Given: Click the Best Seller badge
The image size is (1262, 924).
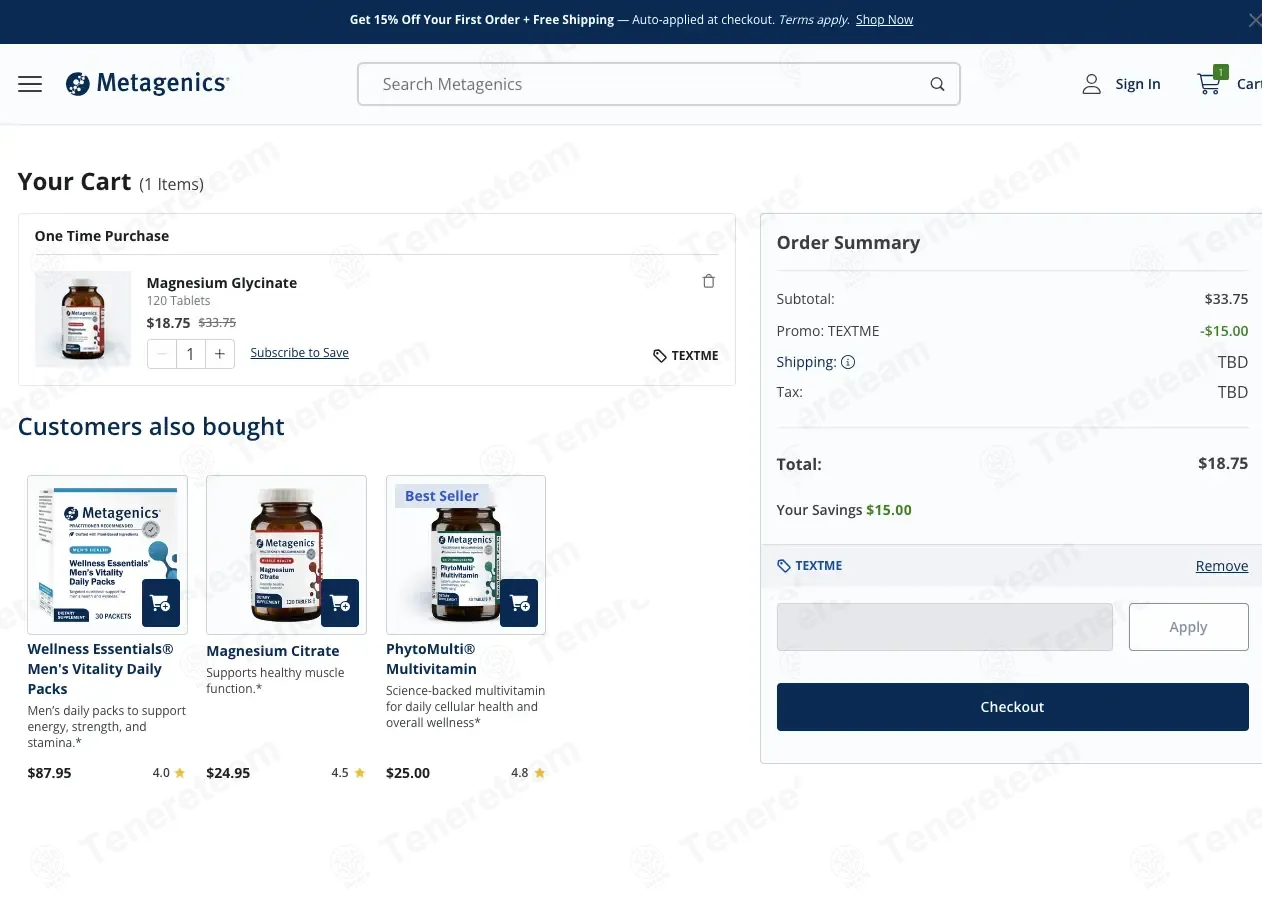Looking at the screenshot, I should (x=441, y=496).
